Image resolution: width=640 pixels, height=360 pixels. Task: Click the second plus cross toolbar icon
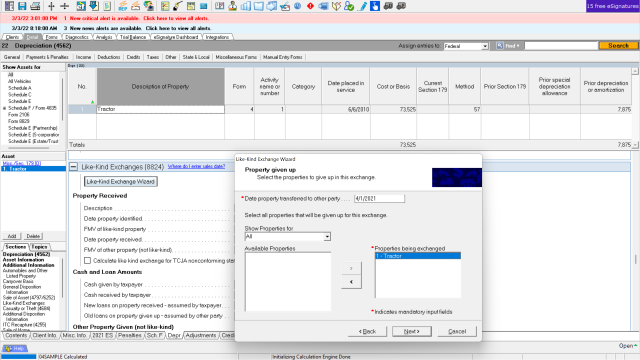pos(64,6)
